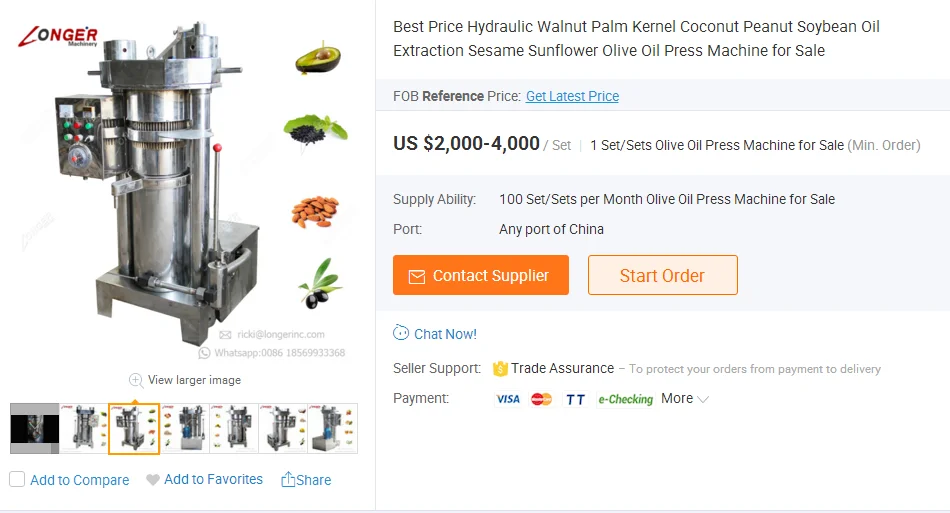Click the MasterCard payment icon

(542, 399)
